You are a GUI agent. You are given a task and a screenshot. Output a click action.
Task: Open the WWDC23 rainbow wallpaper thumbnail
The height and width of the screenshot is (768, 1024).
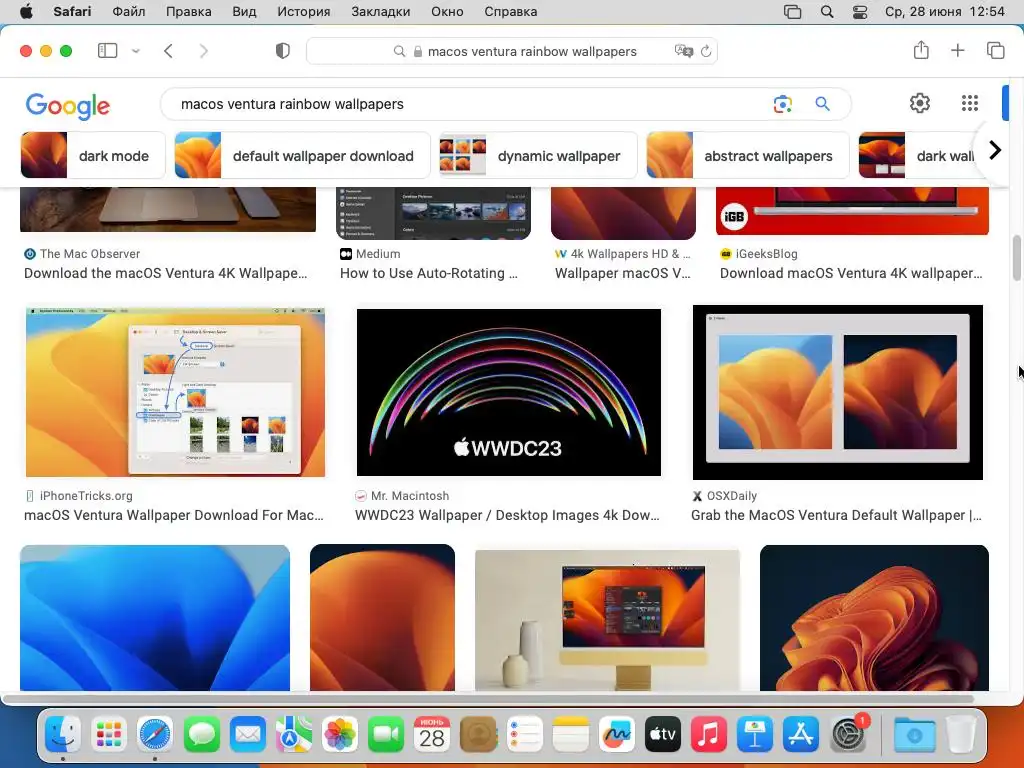click(509, 392)
